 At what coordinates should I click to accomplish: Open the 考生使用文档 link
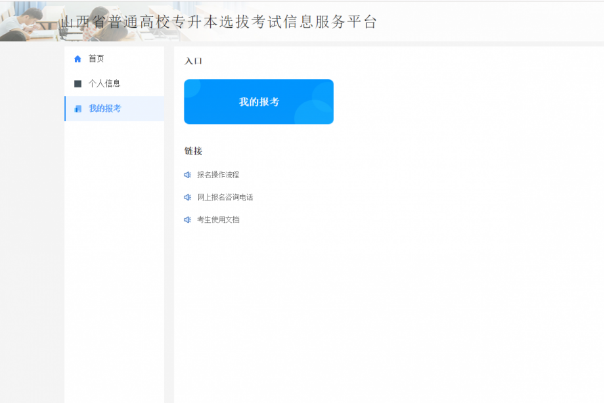218,219
